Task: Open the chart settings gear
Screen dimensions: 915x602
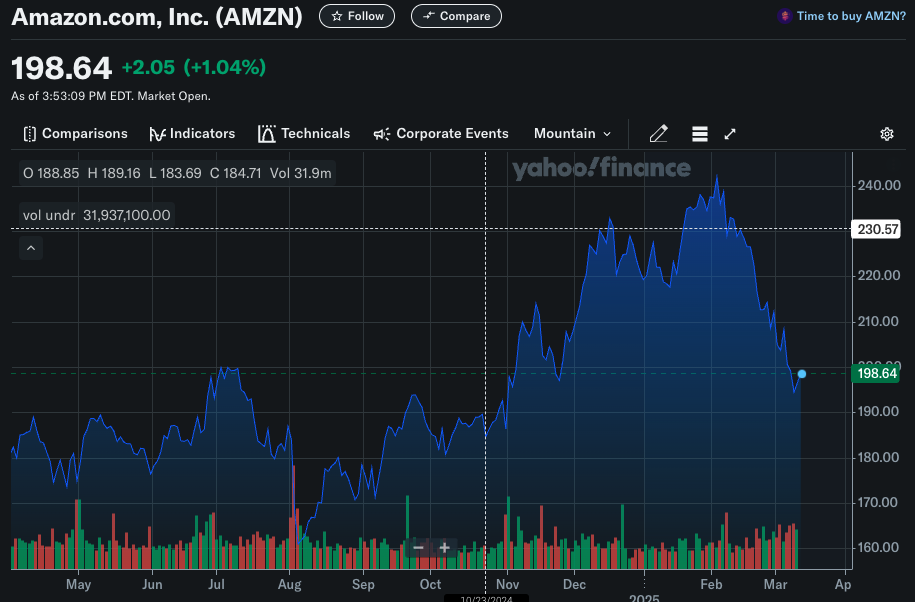Action: click(x=886, y=133)
